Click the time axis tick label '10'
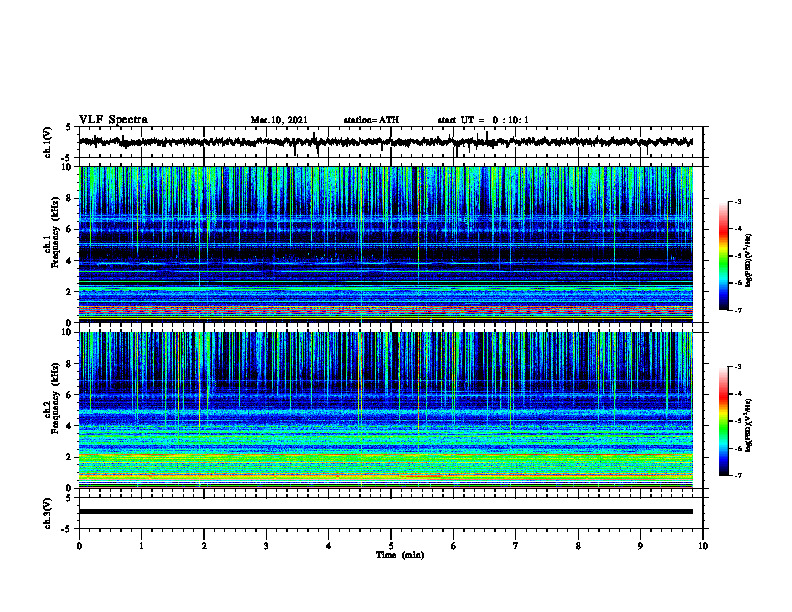The width and height of the screenshot is (792, 612). pos(703,546)
